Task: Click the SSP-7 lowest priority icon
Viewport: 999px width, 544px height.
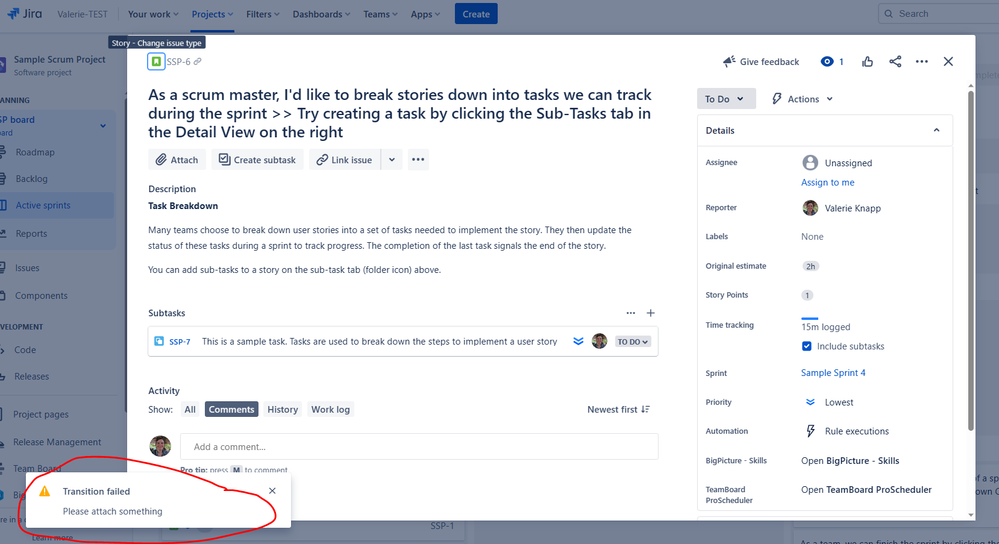Action: click(578, 341)
